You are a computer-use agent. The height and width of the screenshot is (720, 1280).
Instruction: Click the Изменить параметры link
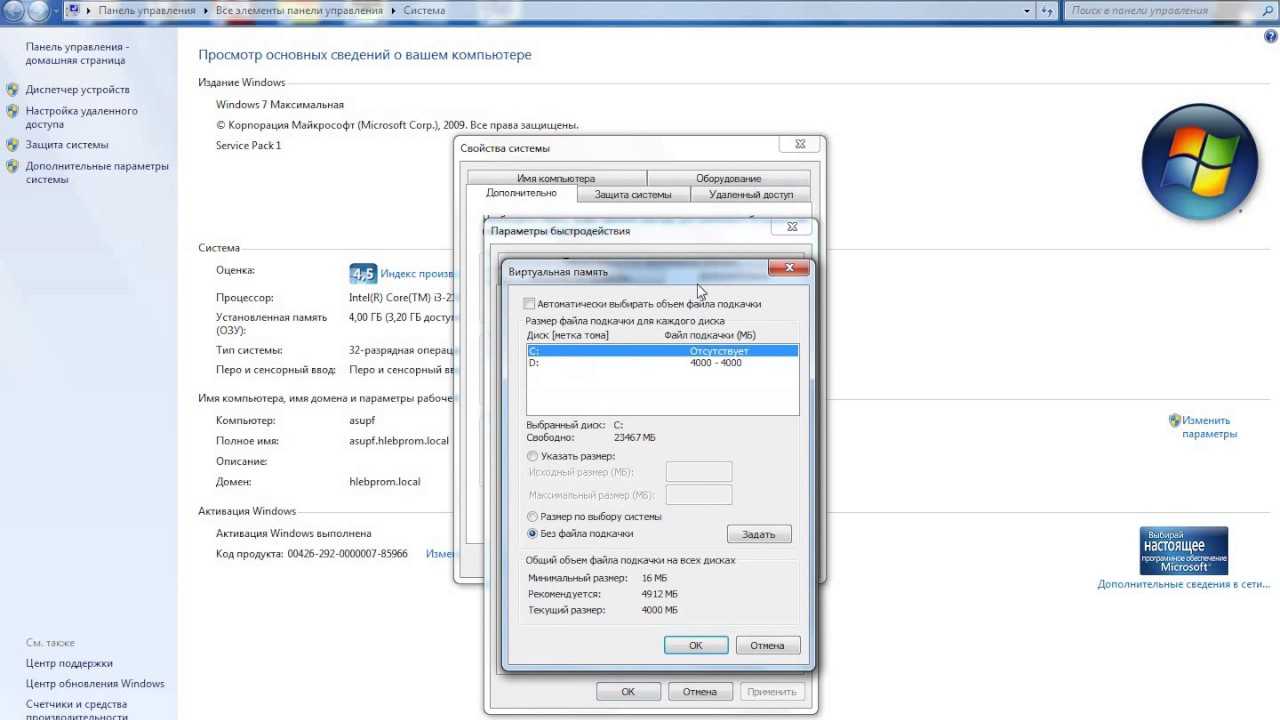point(1209,427)
